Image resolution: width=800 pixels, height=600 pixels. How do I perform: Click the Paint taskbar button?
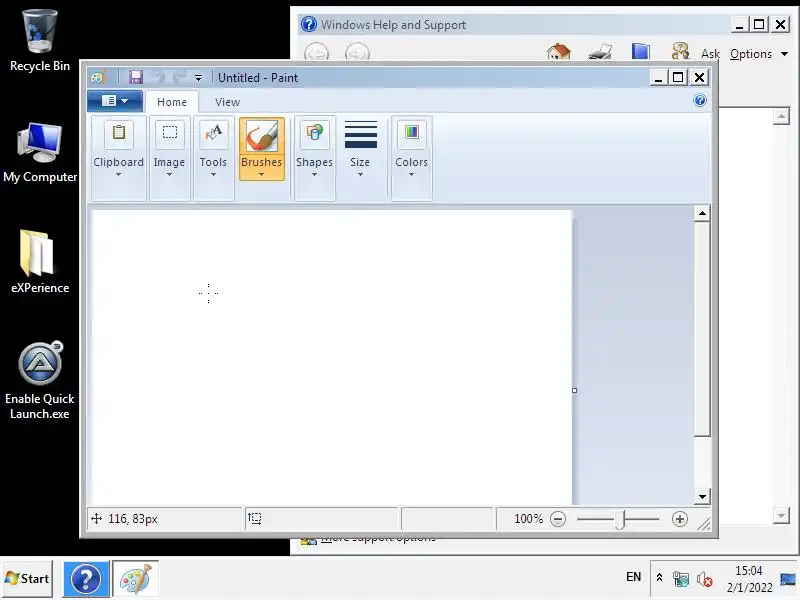pos(136,579)
